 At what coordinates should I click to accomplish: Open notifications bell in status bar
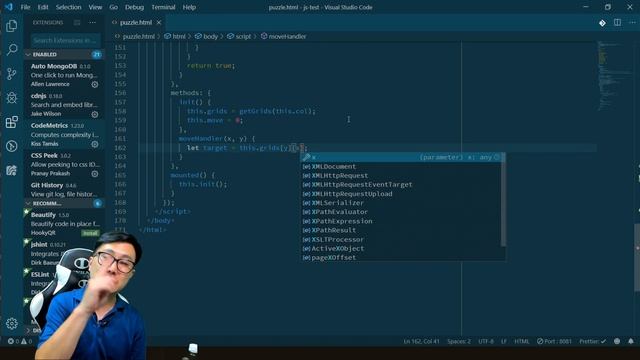[x=631, y=341]
